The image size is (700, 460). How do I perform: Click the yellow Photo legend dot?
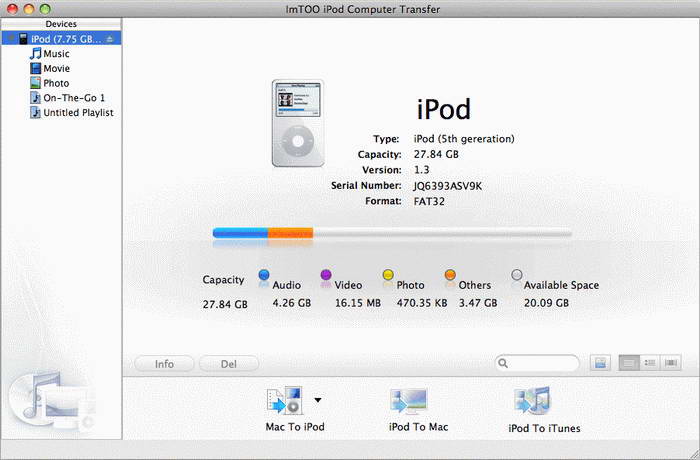coord(388,274)
